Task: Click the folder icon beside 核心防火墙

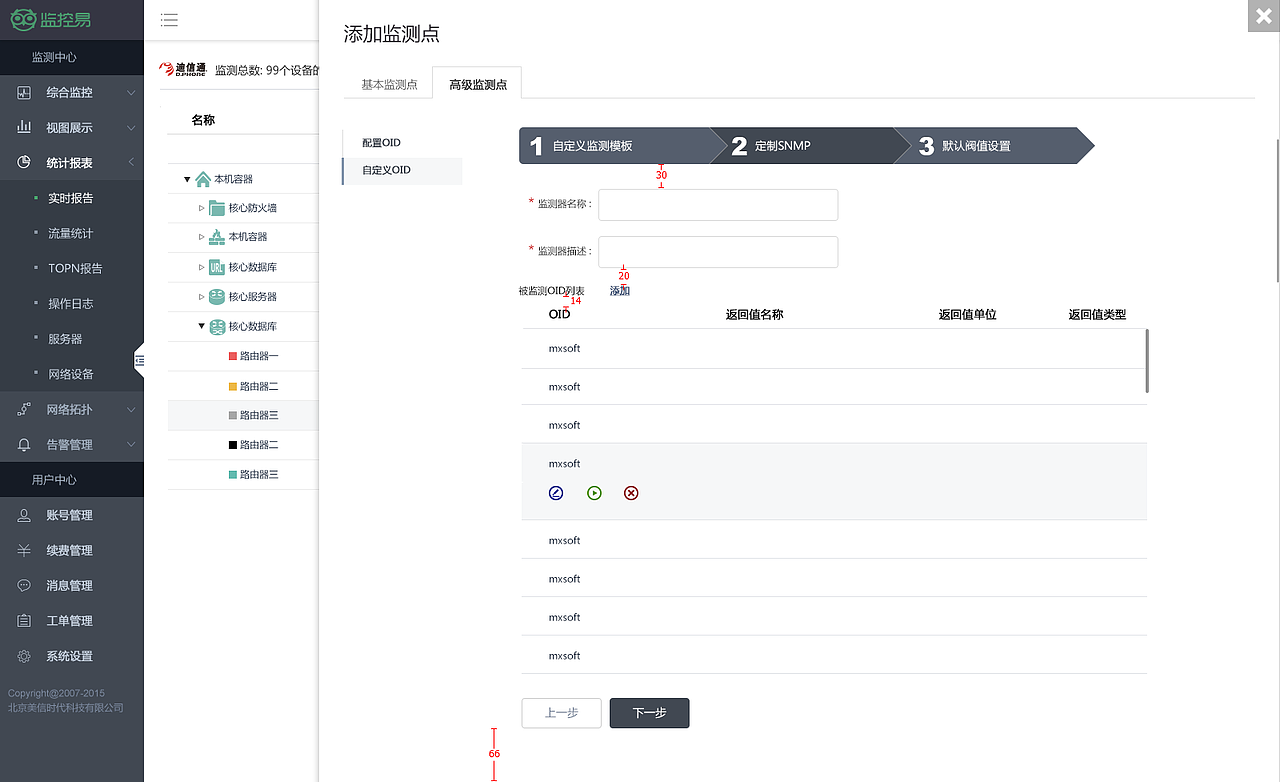Action: (x=217, y=208)
